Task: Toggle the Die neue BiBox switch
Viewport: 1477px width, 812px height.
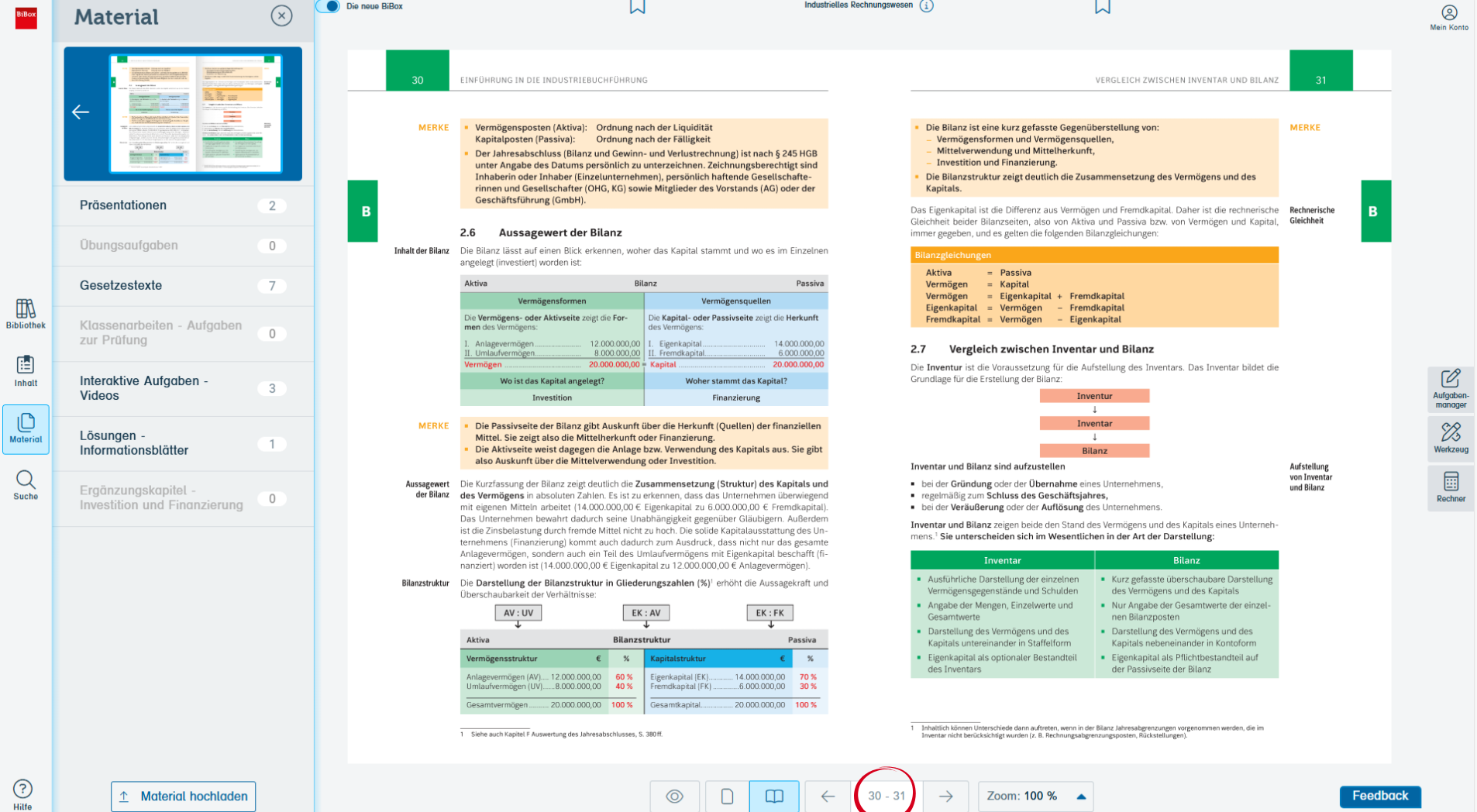Action: coord(329,6)
